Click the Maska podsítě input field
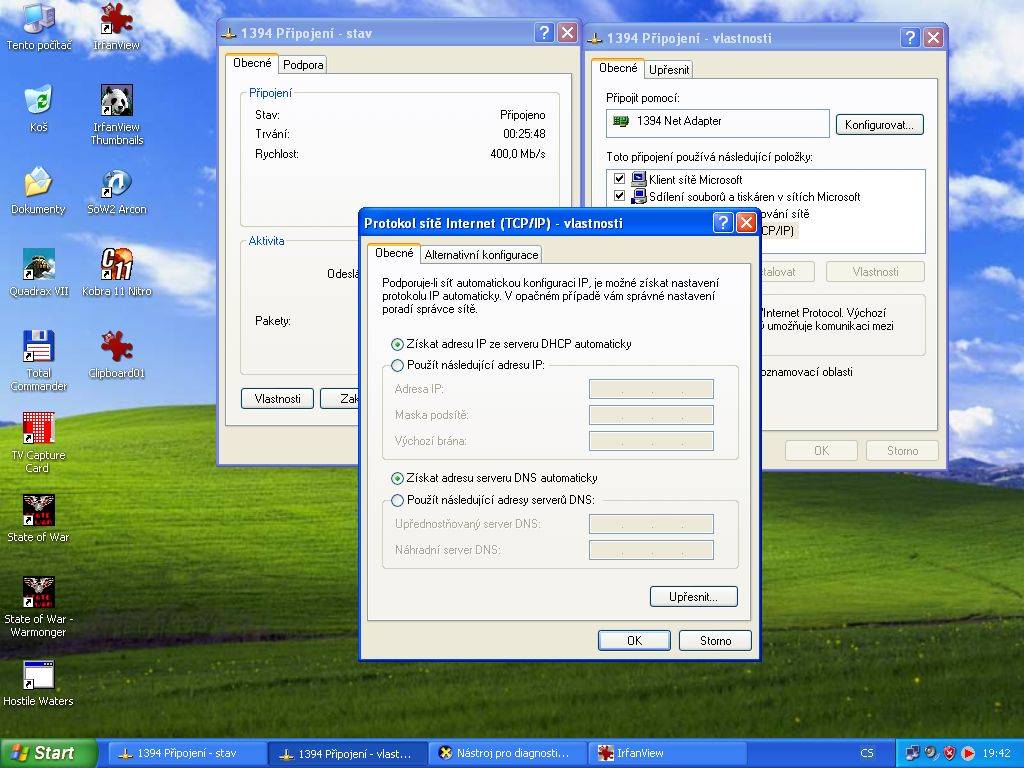1024x768 pixels. click(x=651, y=415)
